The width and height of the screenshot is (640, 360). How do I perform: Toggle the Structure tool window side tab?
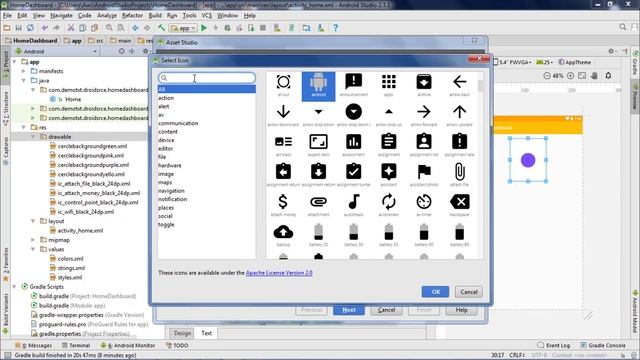[x=5, y=109]
